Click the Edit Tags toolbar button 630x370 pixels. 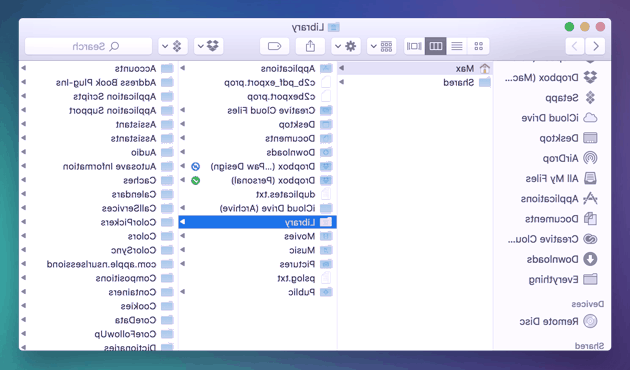pyautogui.click(x=274, y=46)
